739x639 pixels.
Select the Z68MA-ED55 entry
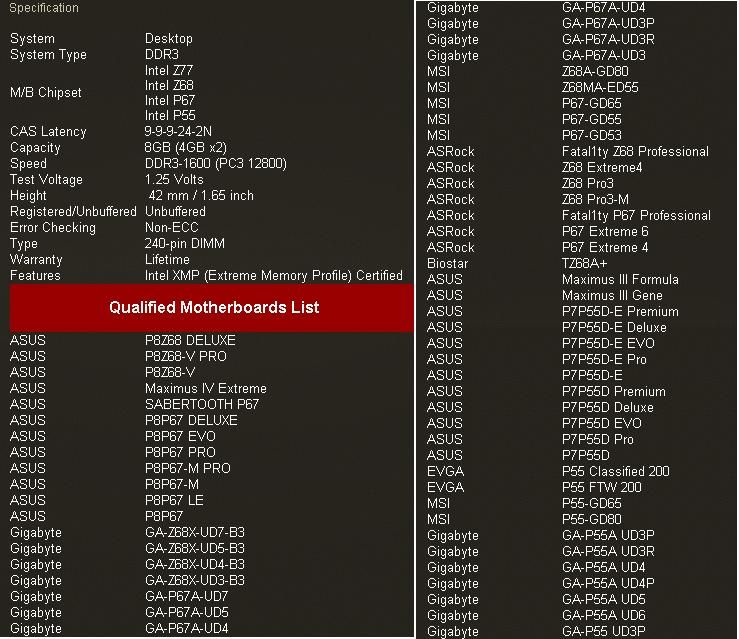pos(600,88)
